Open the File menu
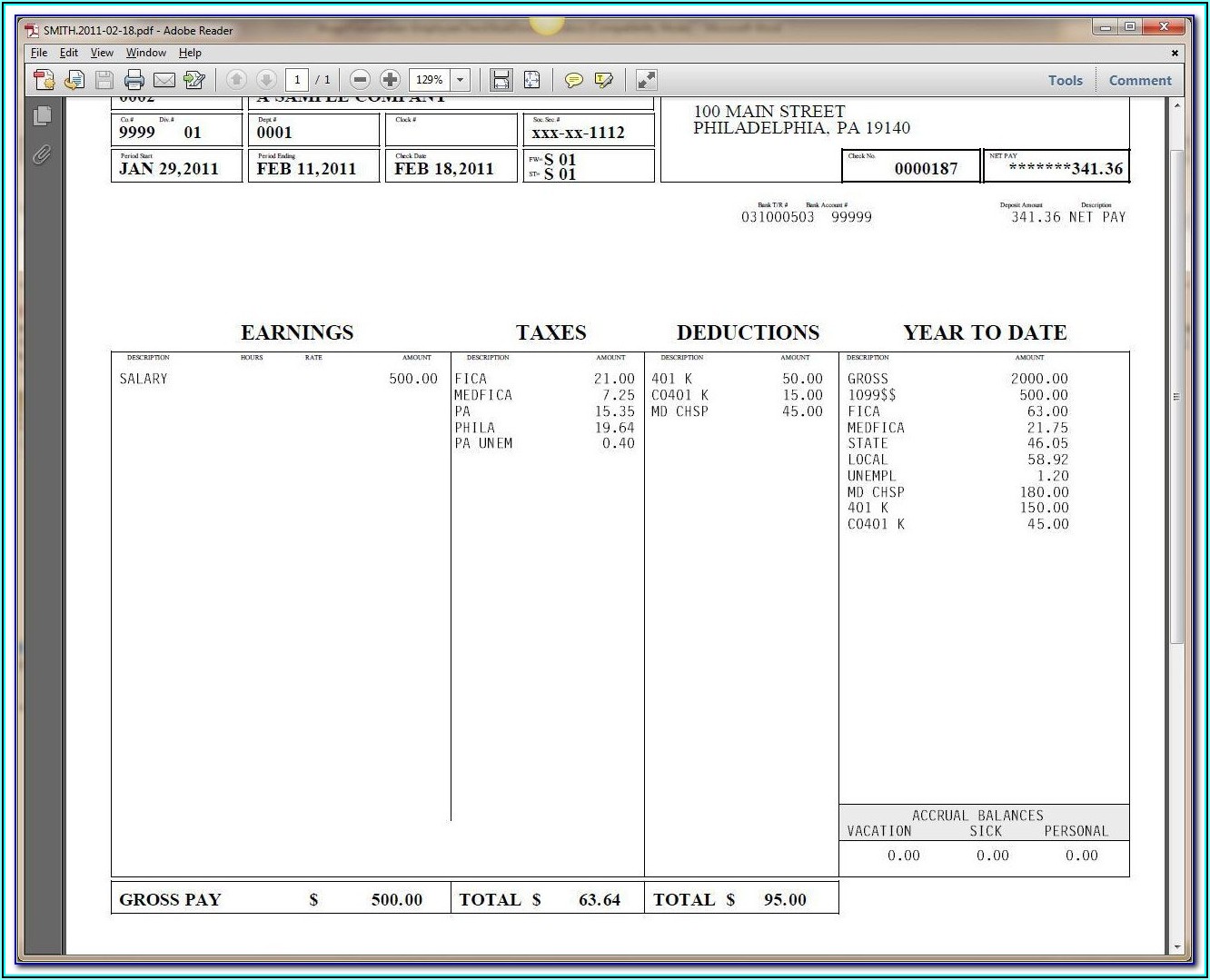Viewport: 1210px width, 980px height. point(39,53)
